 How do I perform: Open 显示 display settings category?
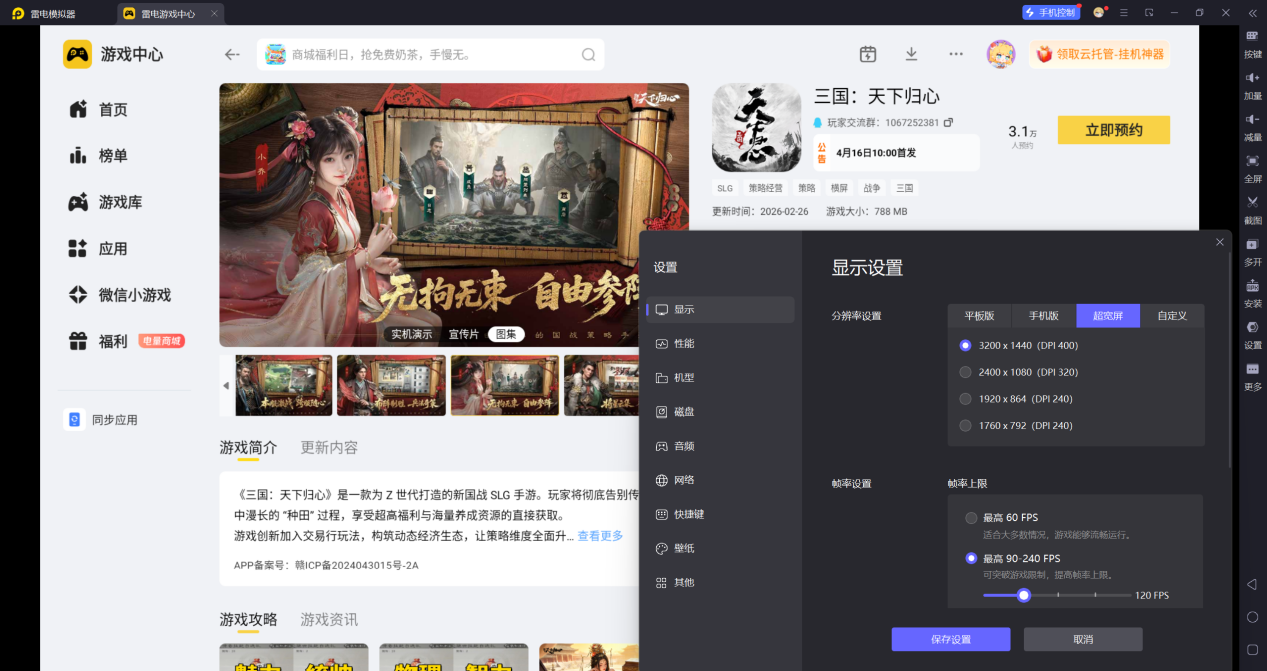(720, 310)
